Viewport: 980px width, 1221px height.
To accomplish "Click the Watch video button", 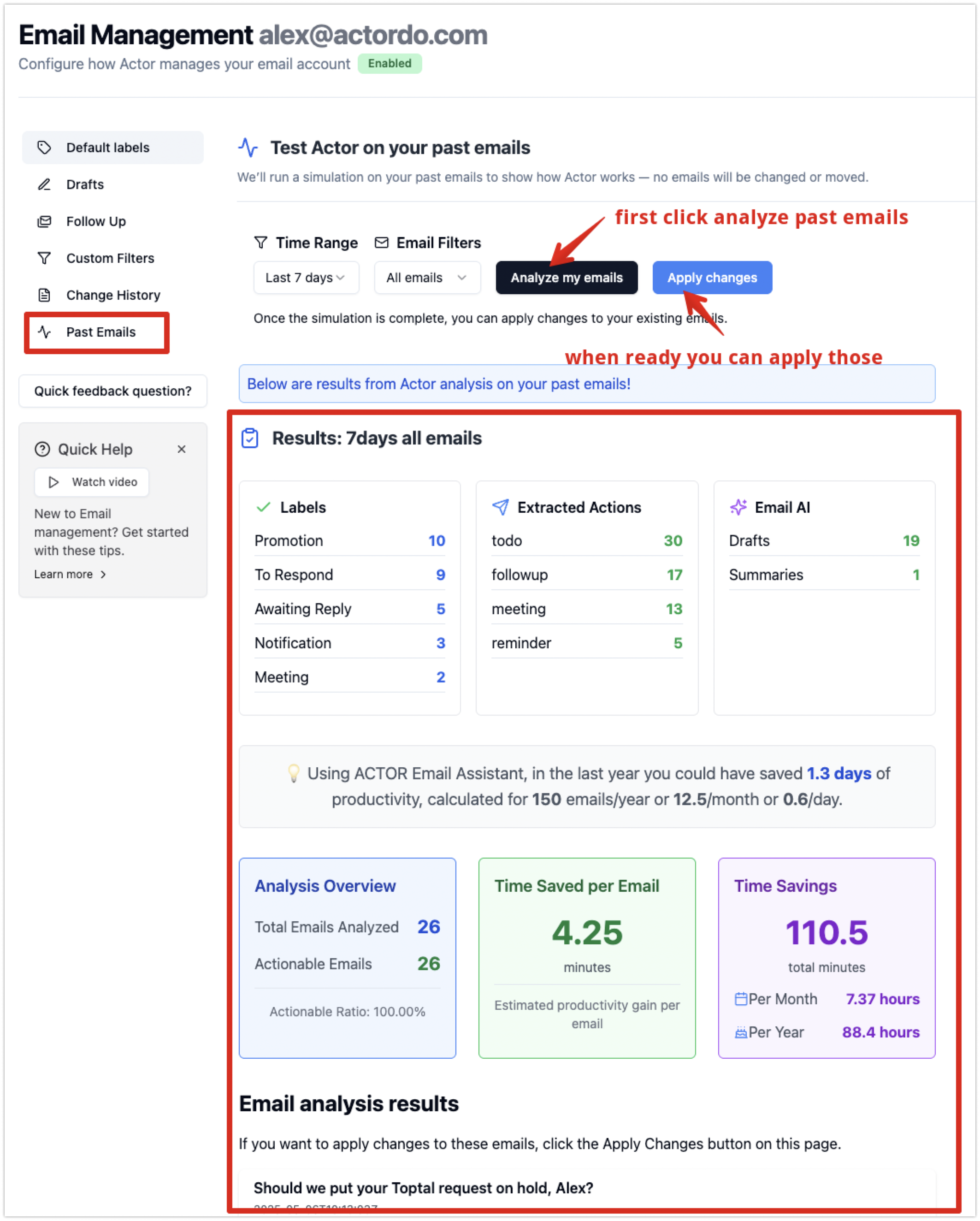I will pyautogui.click(x=92, y=482).
